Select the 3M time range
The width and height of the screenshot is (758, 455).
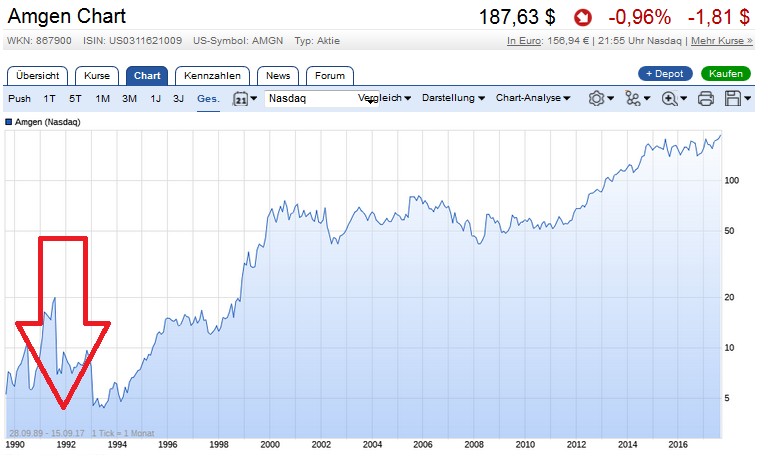coord(129,99)
